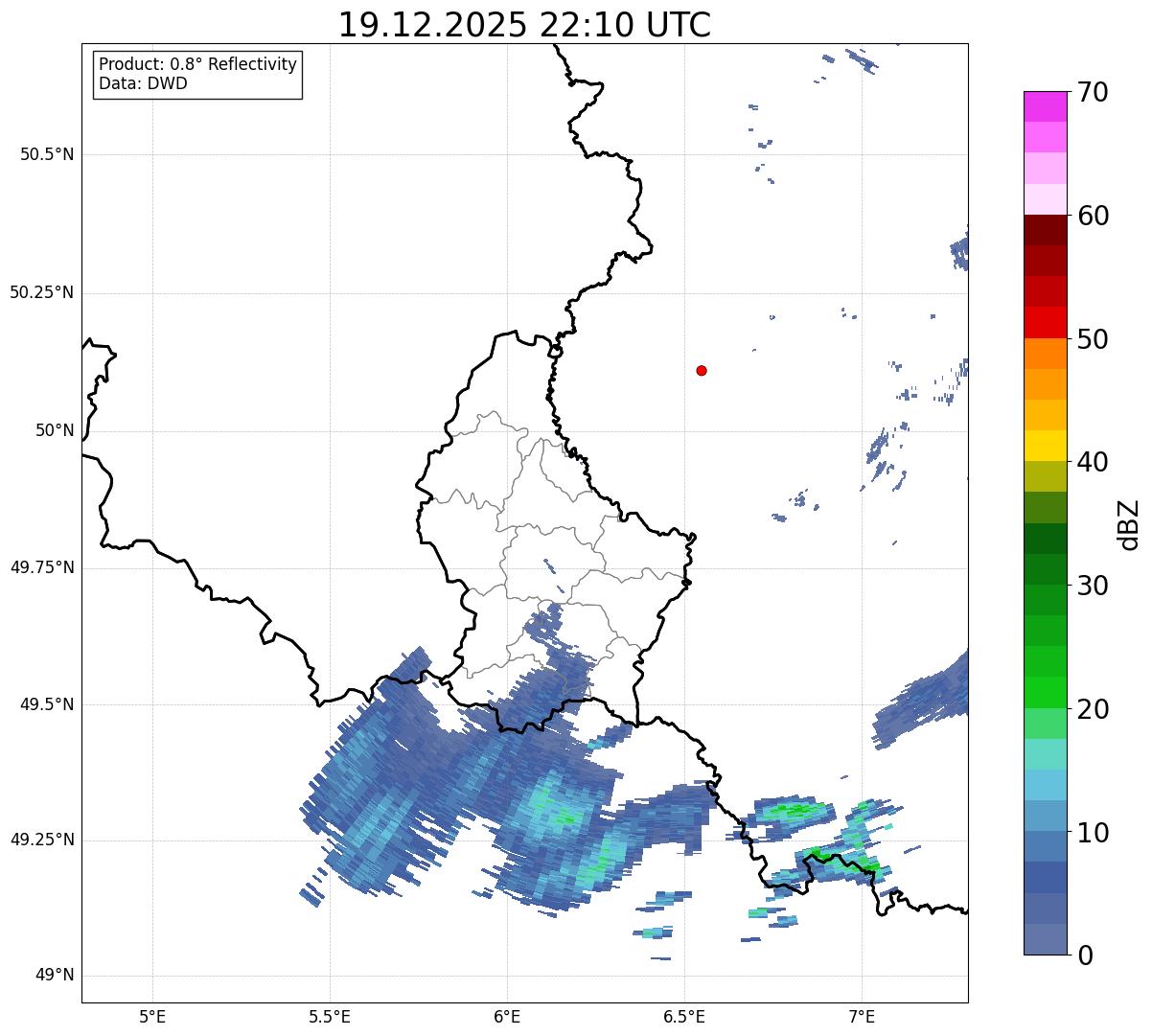Click the 49.75°N latitude label
This screenshot has width=1152, height=1036.
42,567
